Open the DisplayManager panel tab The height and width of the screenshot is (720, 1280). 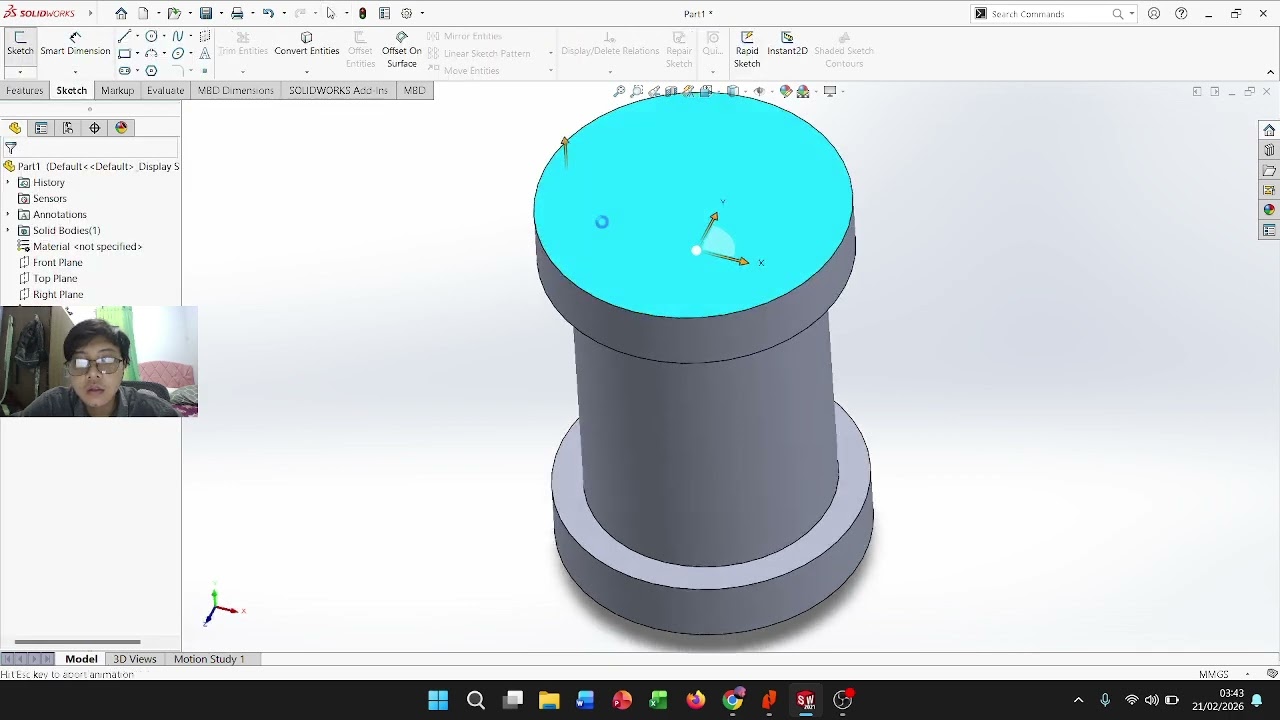[x=122, y=128]
